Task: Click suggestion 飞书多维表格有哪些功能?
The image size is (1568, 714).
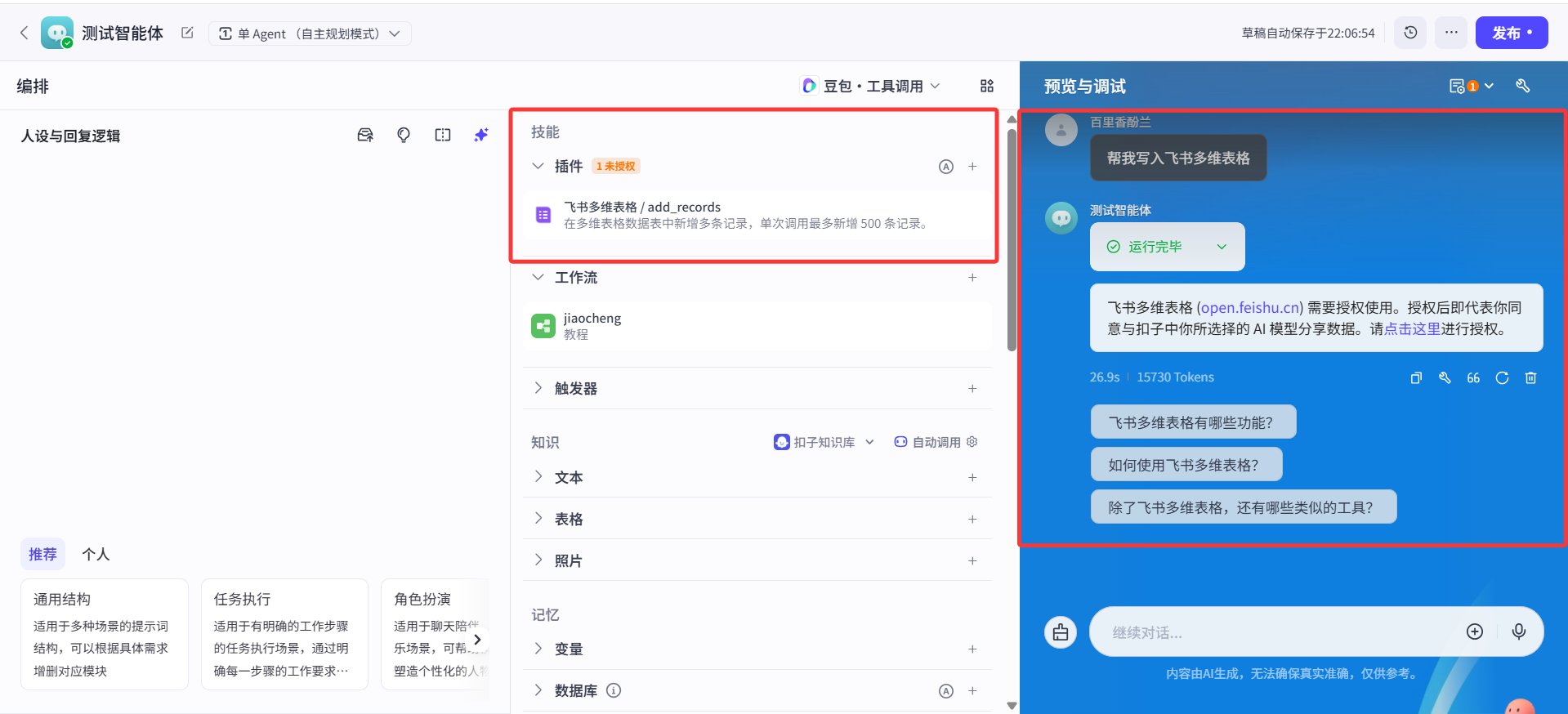Action: click(x=1193, y=422)
